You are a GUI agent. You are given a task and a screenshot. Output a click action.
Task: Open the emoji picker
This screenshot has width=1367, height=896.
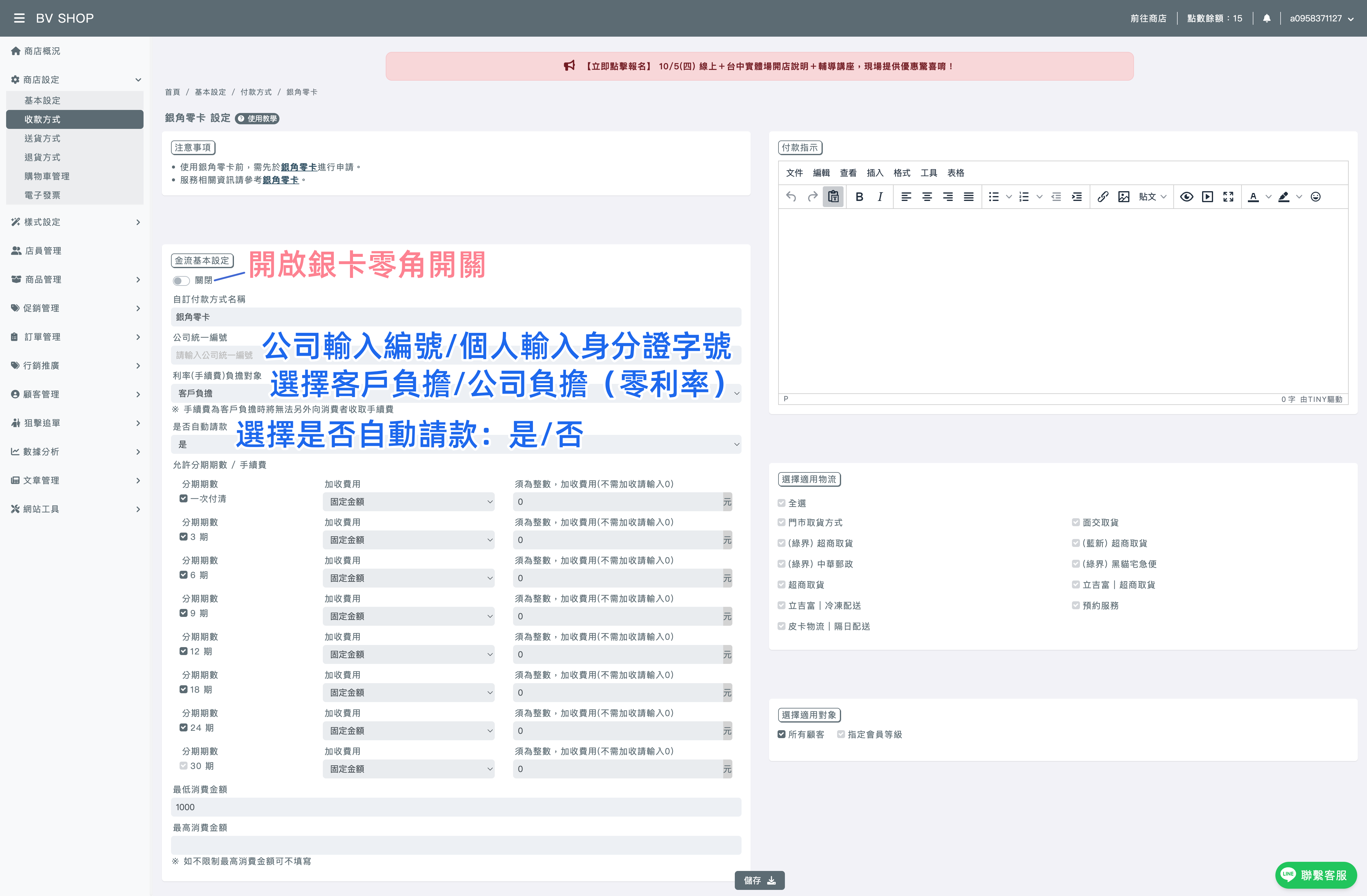tap(1316, 197)
